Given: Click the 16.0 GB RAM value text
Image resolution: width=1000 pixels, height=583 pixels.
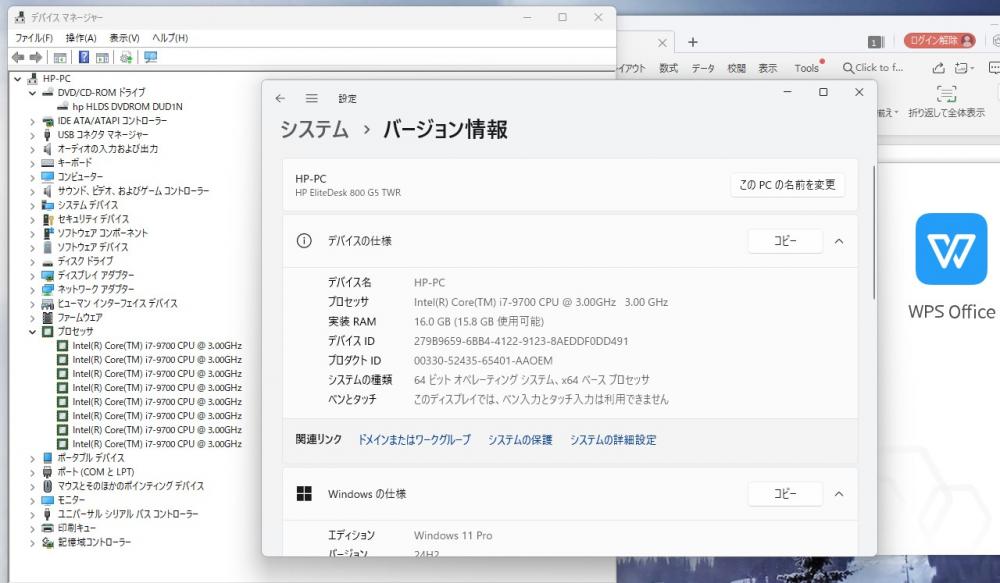Looking at the screenshot, I should tap(478, 321).
